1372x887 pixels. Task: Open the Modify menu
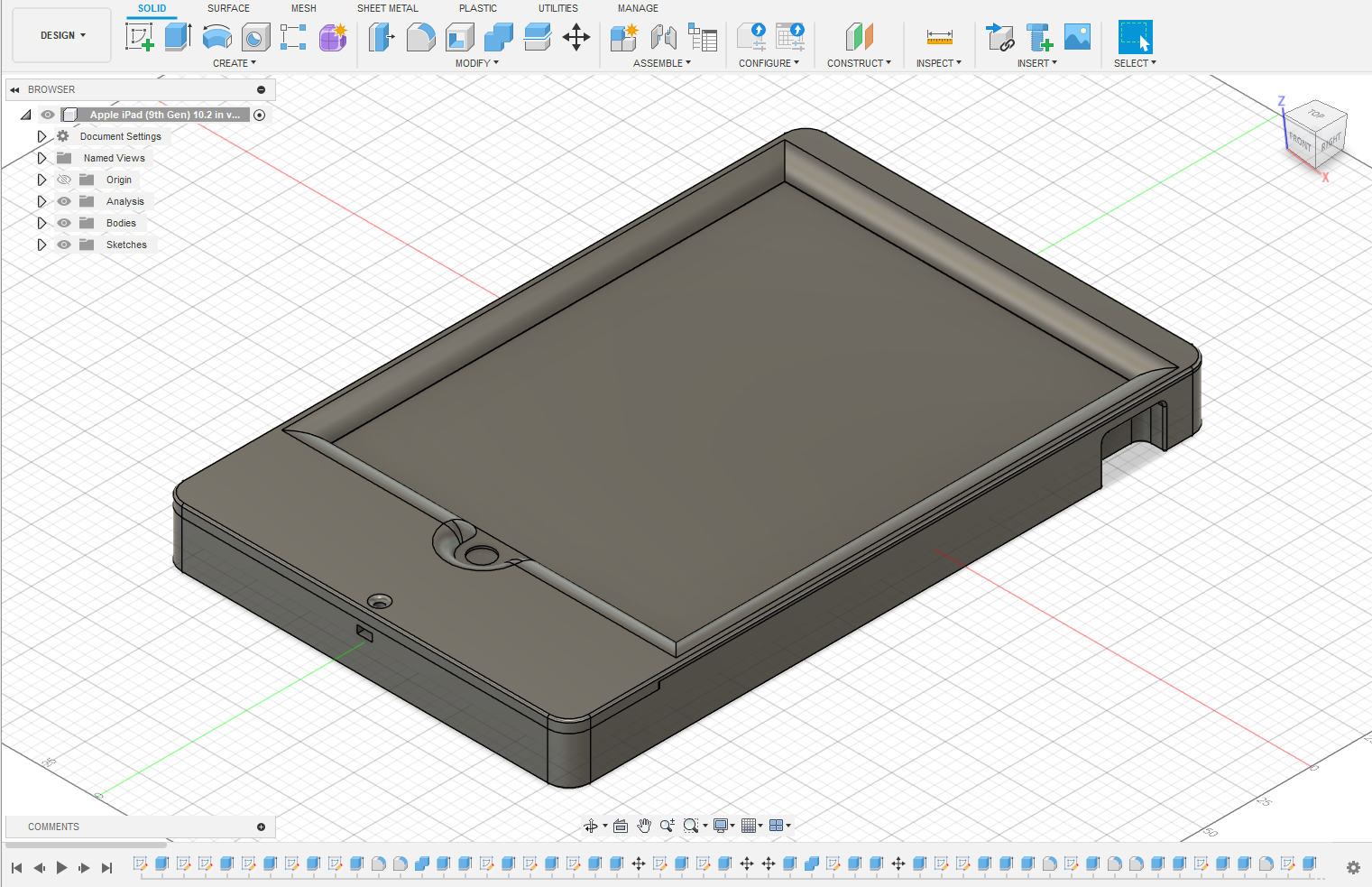(476, 63)
